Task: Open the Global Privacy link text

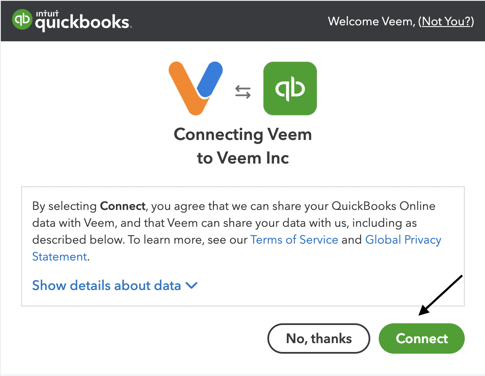Action: [403, 240]
